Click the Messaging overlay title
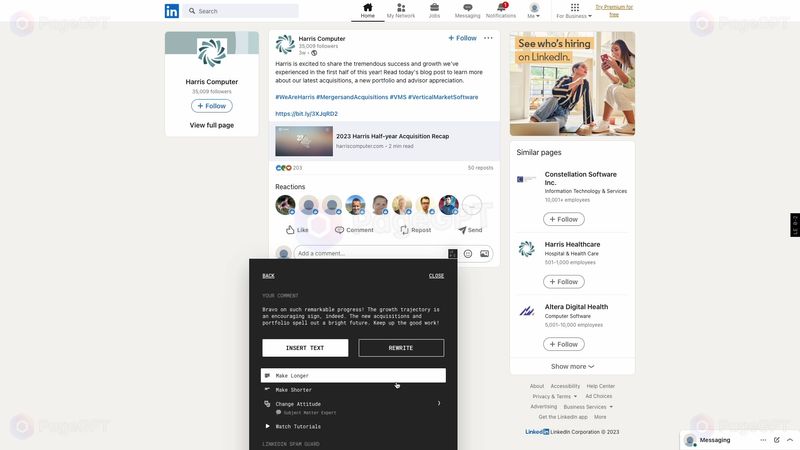 pyautogui.click(x=715, y=440)
